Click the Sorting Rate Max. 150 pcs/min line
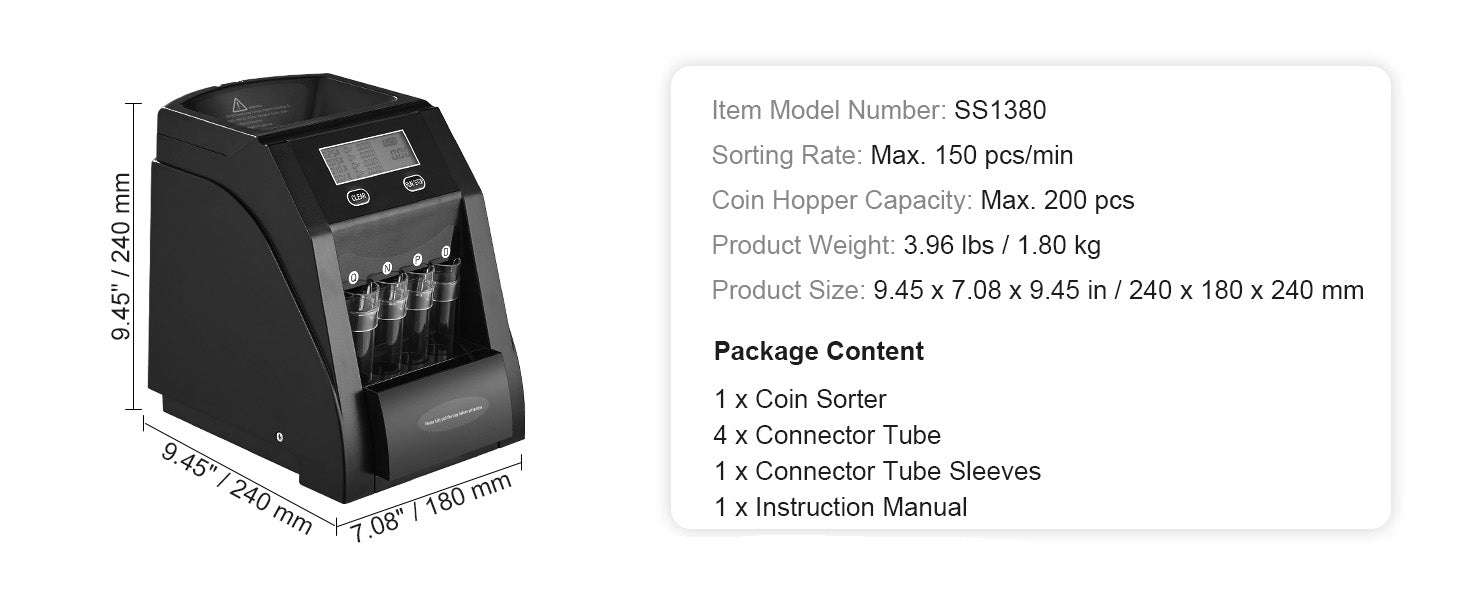The width and height of the screenshot is (1464, 600). coord(892,155)
